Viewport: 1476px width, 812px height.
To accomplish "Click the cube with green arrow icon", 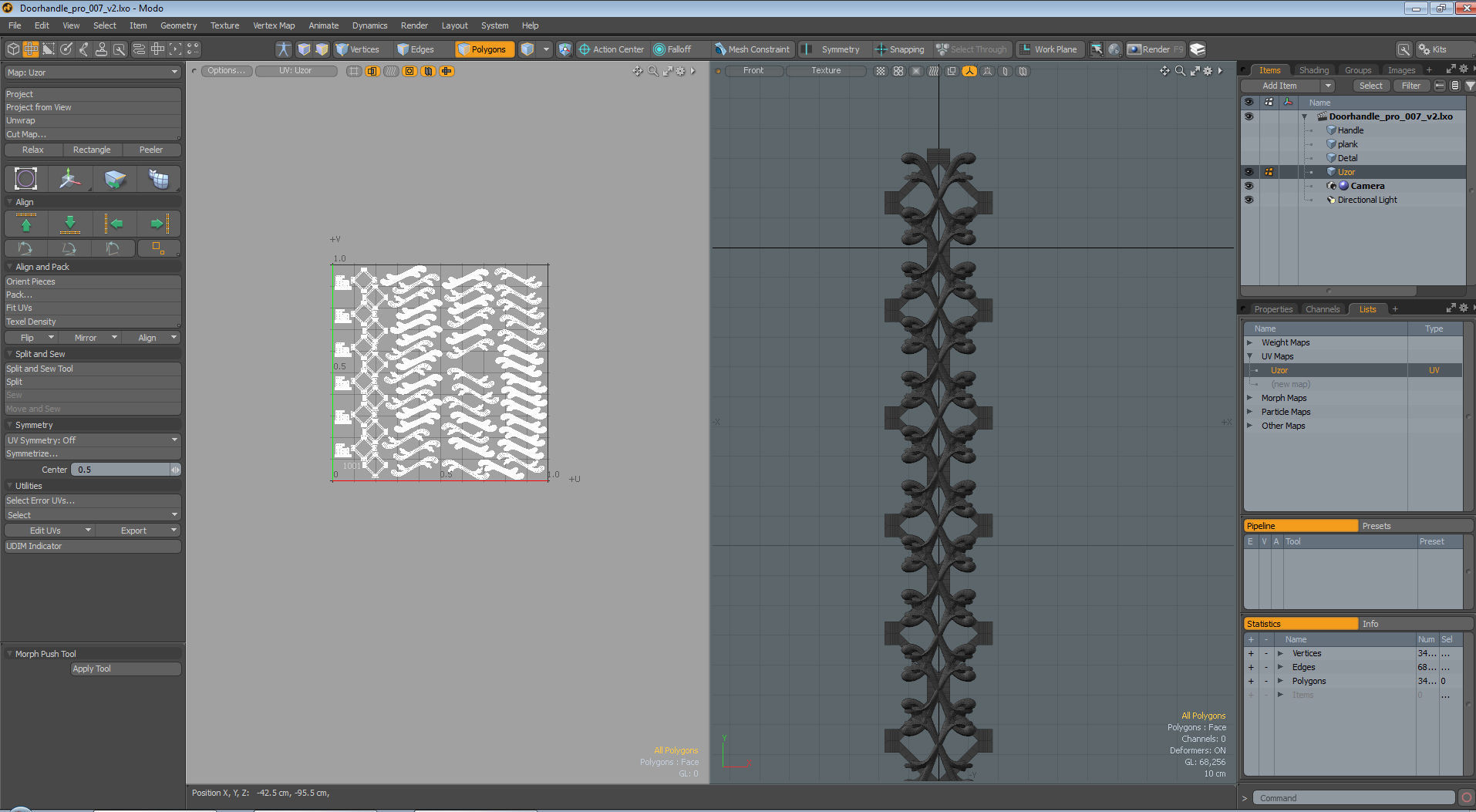I will click(115, 179).
